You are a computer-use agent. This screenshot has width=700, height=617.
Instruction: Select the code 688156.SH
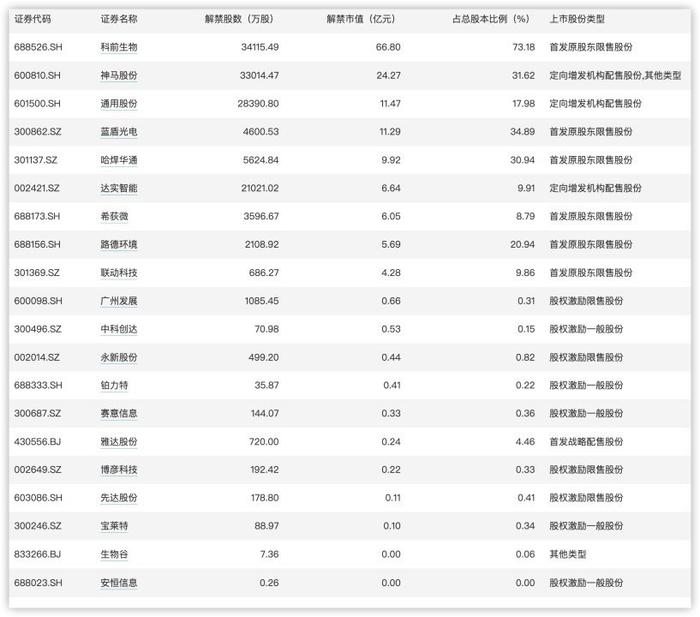tap(38, 244)
